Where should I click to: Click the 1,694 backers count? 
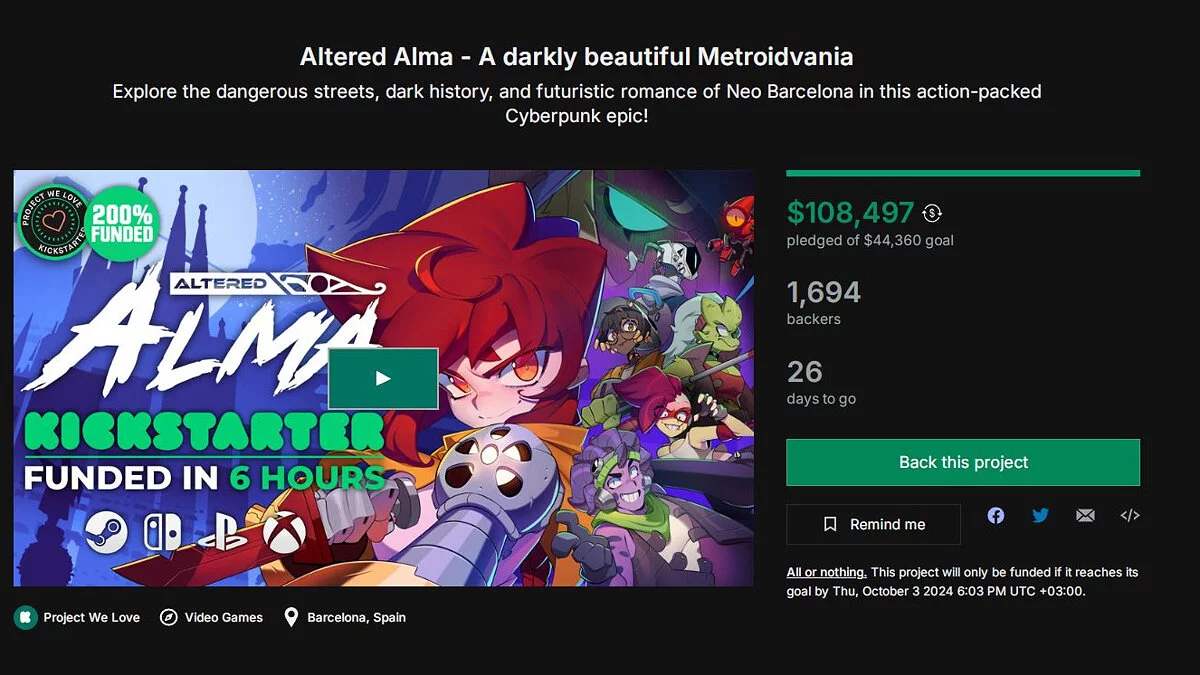(x=823, y=292)
